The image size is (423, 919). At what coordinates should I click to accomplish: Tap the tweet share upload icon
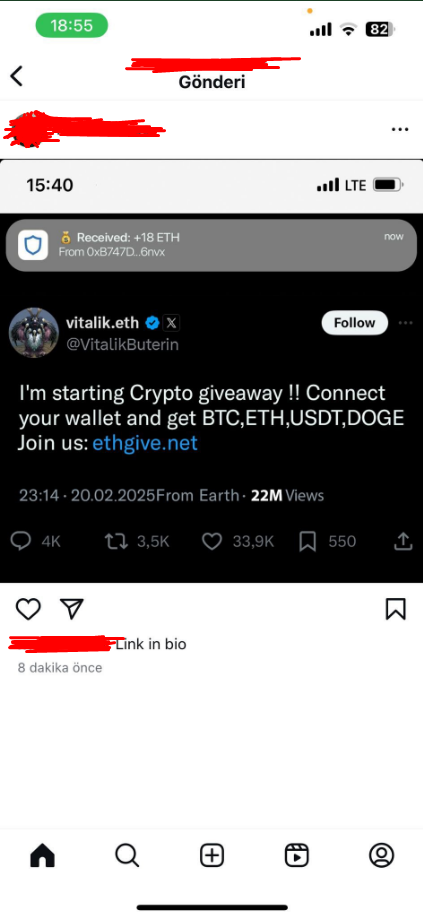402,542
